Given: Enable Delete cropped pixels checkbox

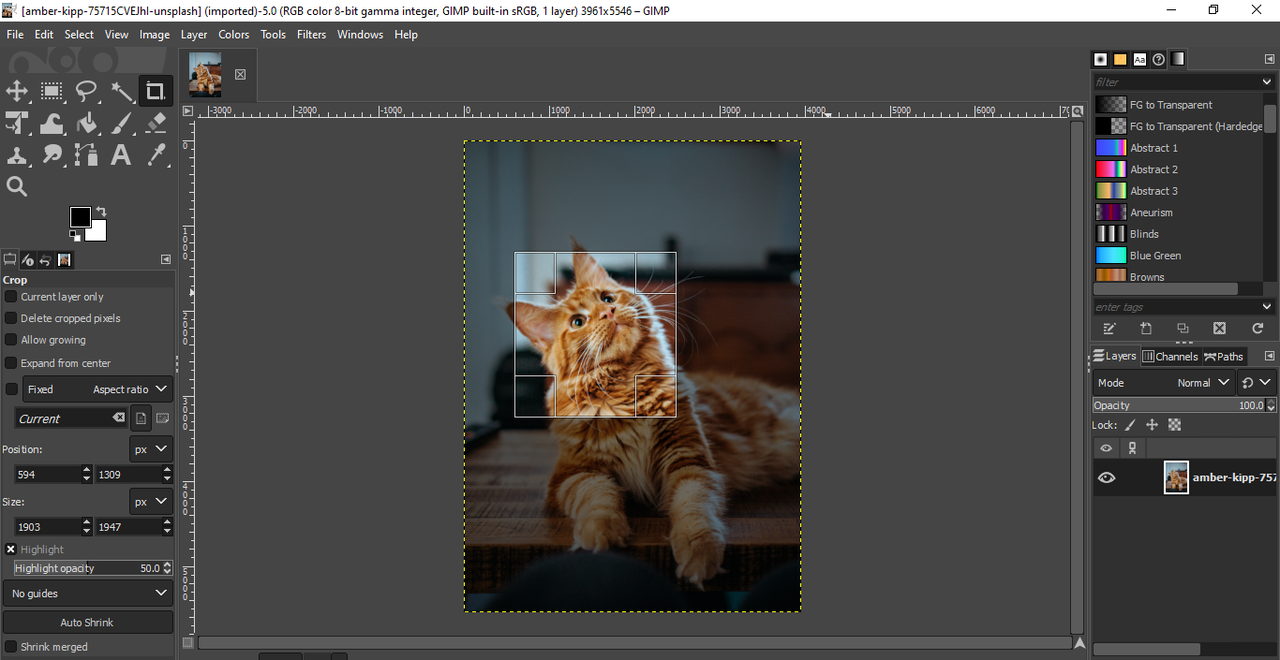Looking at the screenshot, I should (11, 318).
